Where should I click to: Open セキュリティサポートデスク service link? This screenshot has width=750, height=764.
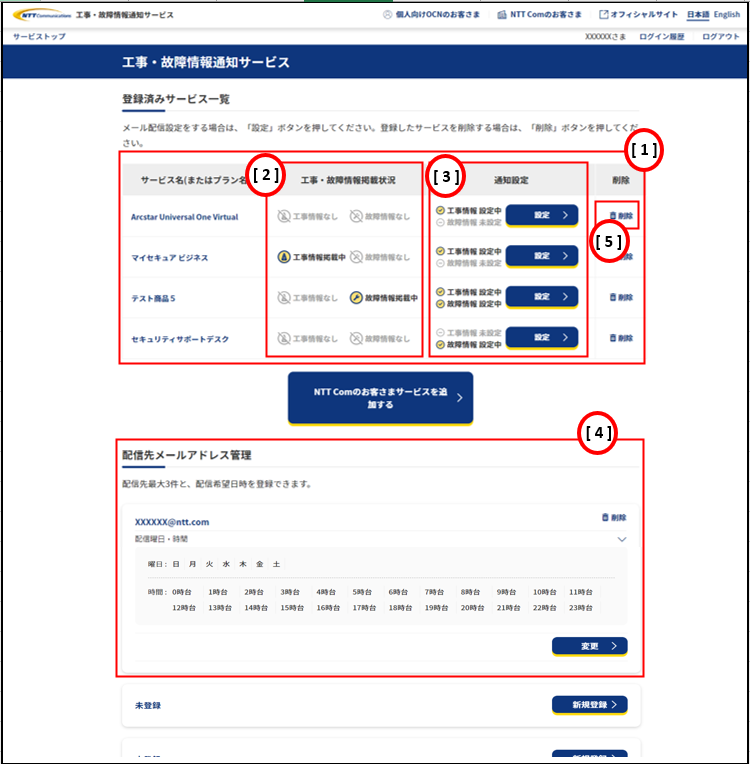180,339
